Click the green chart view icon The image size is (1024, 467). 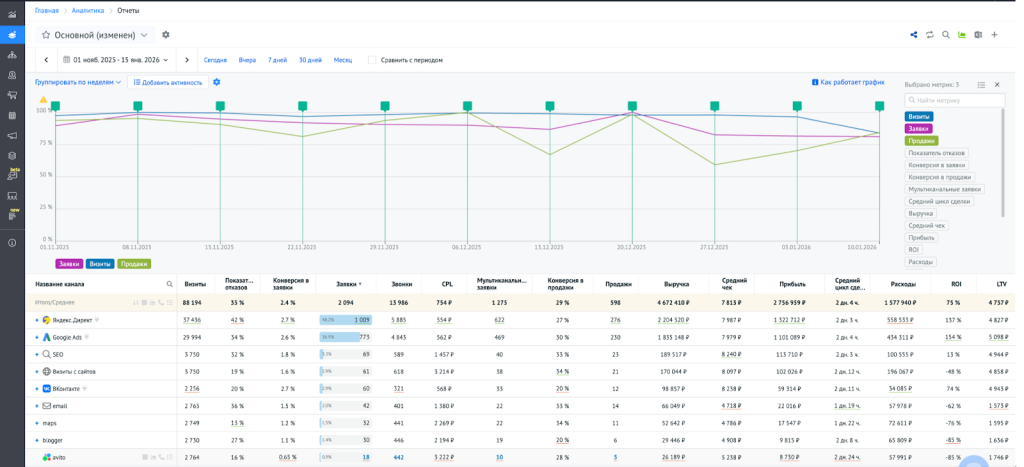(962, 35)
